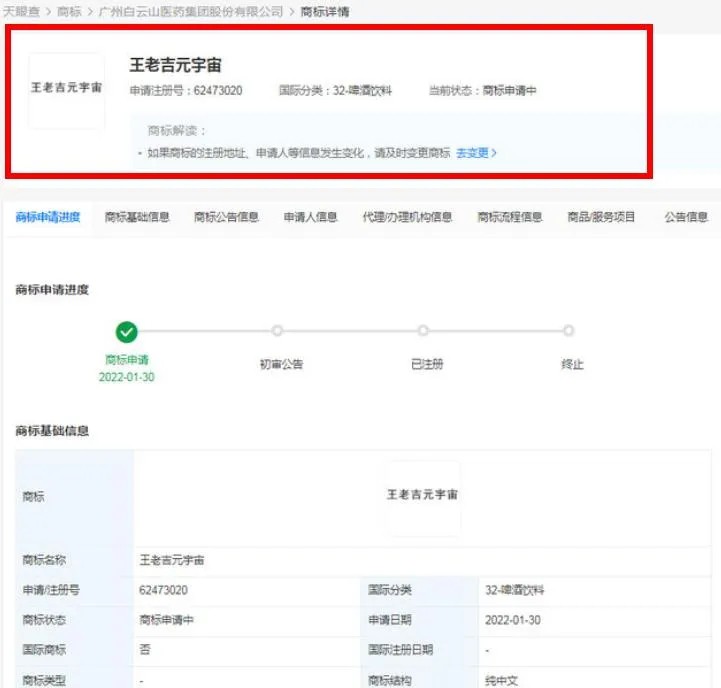Open the 商标流程信息 tab
Viewport: 721px width, 688px height.
click(509, 217)
